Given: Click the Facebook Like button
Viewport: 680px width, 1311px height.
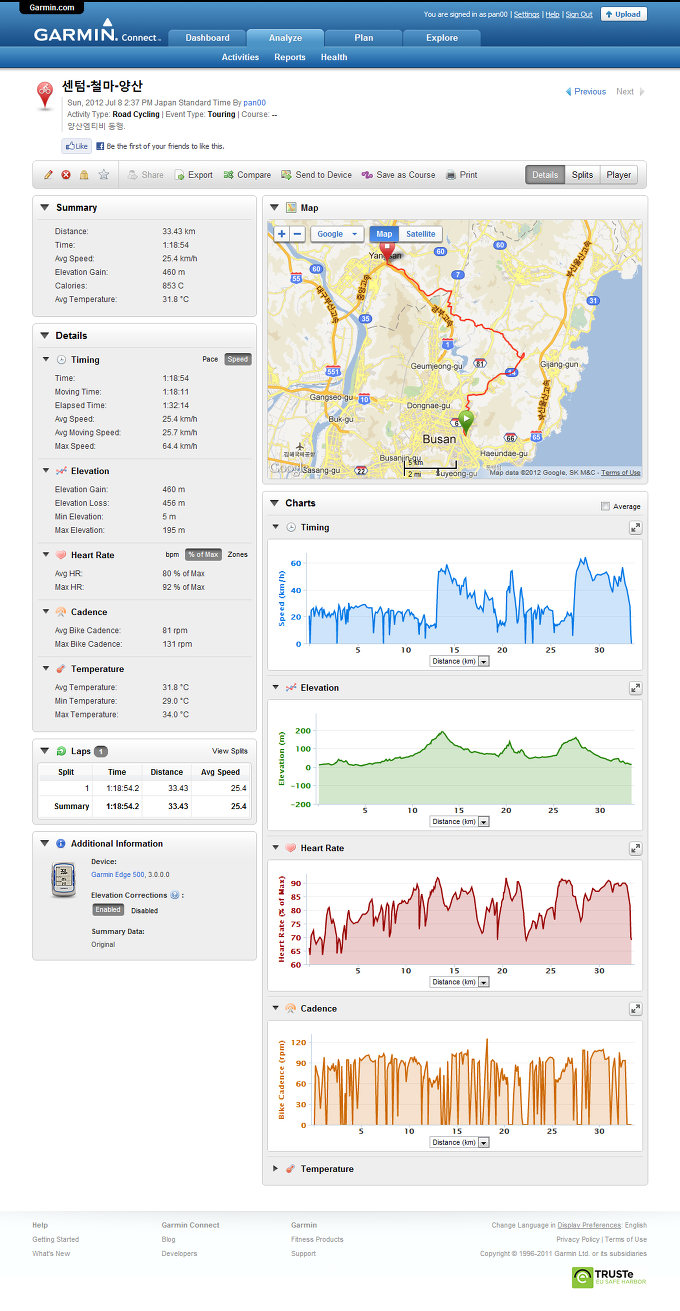Looking at the screenshot, I should tap(76, 146).
